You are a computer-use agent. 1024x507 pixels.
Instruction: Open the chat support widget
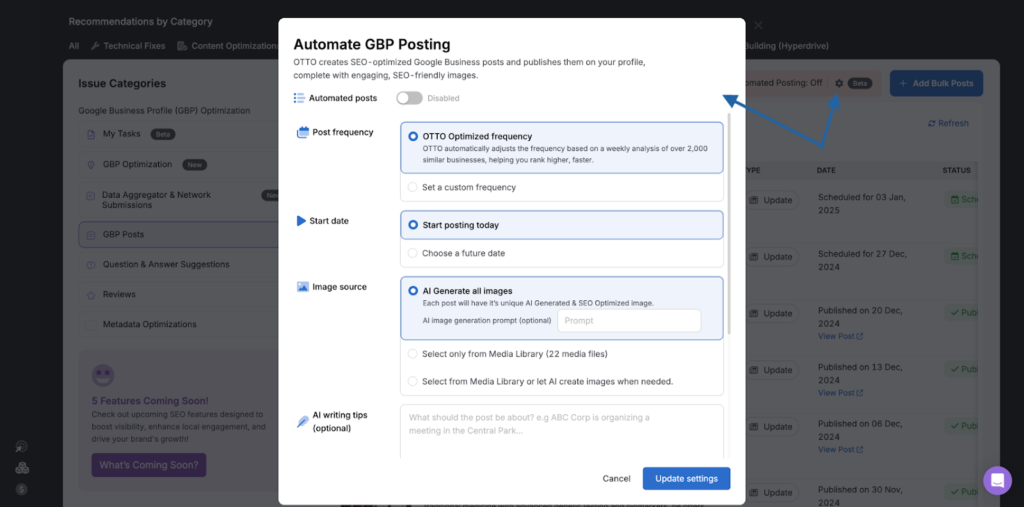997,480
